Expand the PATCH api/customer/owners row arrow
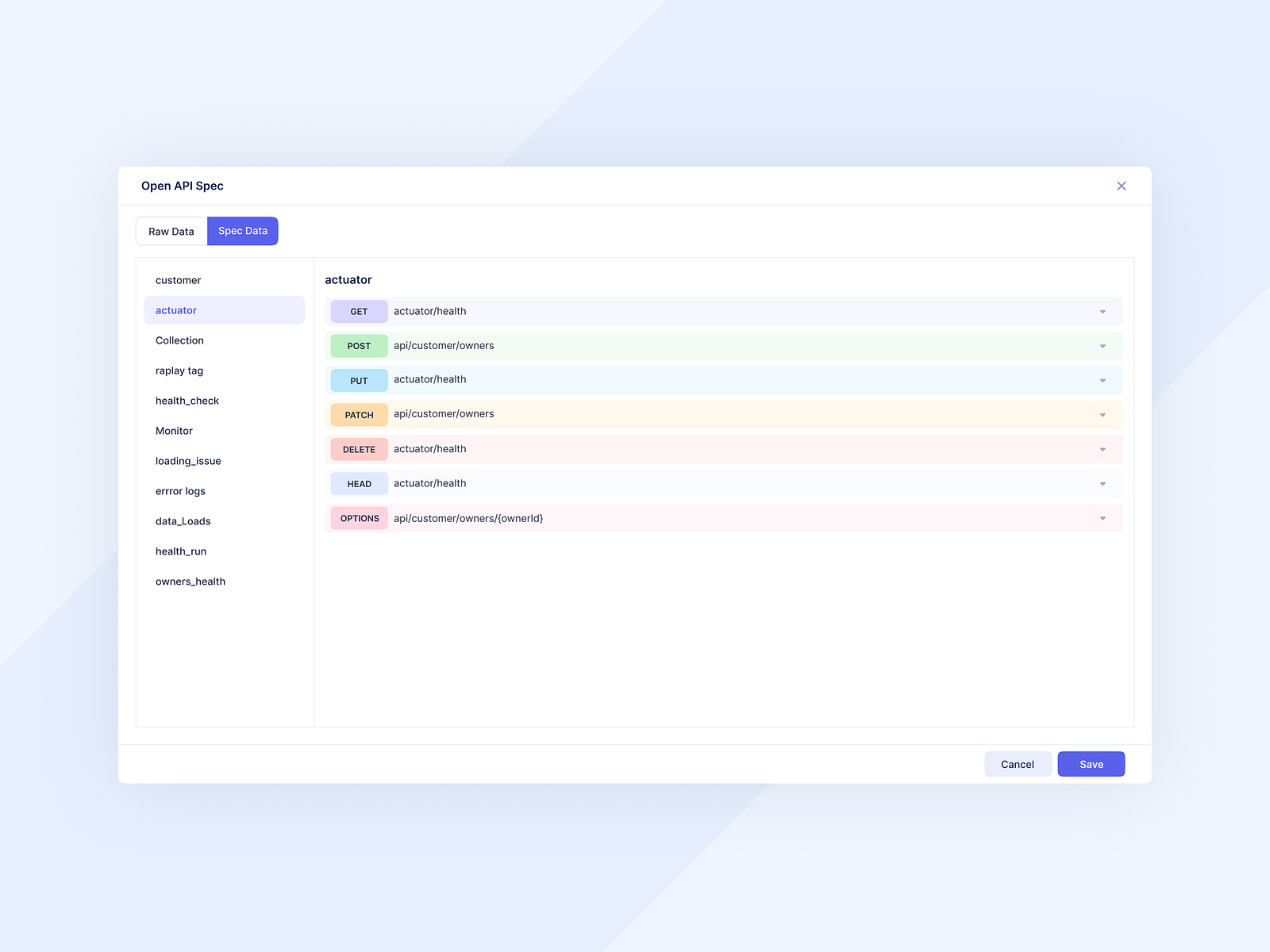 [x=1103, y=415]
